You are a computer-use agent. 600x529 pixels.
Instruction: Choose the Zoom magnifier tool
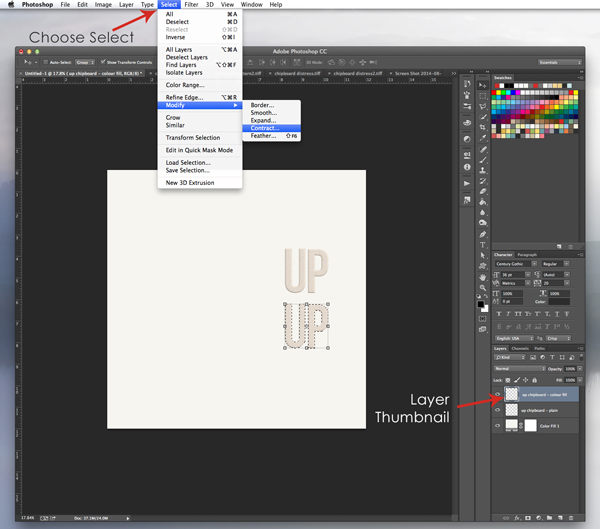[x=483, y=289]
